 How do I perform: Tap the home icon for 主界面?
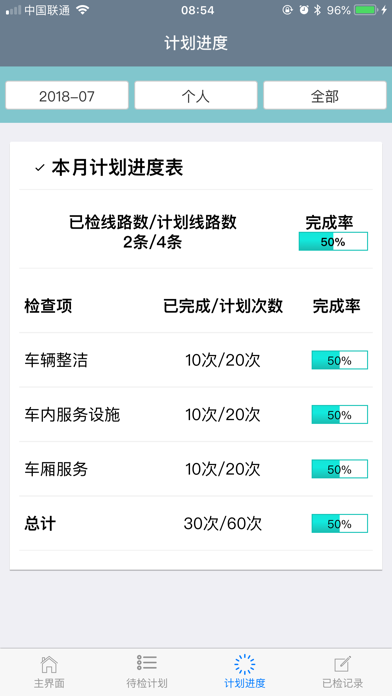pyautogui.click(x=49, y=664)
